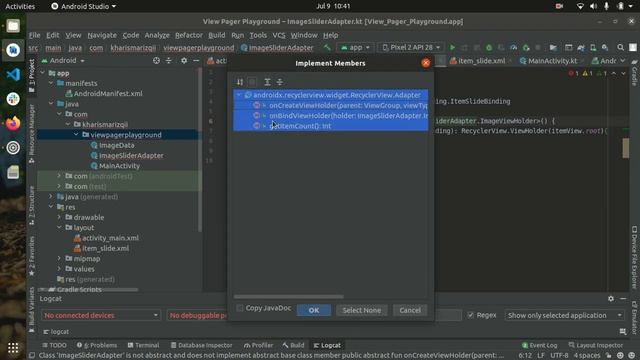Open the Files app in the dock
The width and height of the screenshot is (640, 360).
[13, 25]
